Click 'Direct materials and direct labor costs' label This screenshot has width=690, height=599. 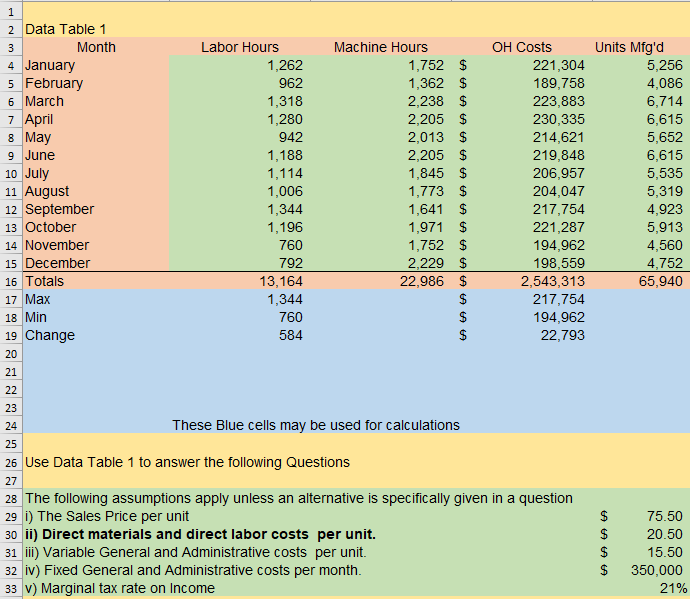click(201, 534)
